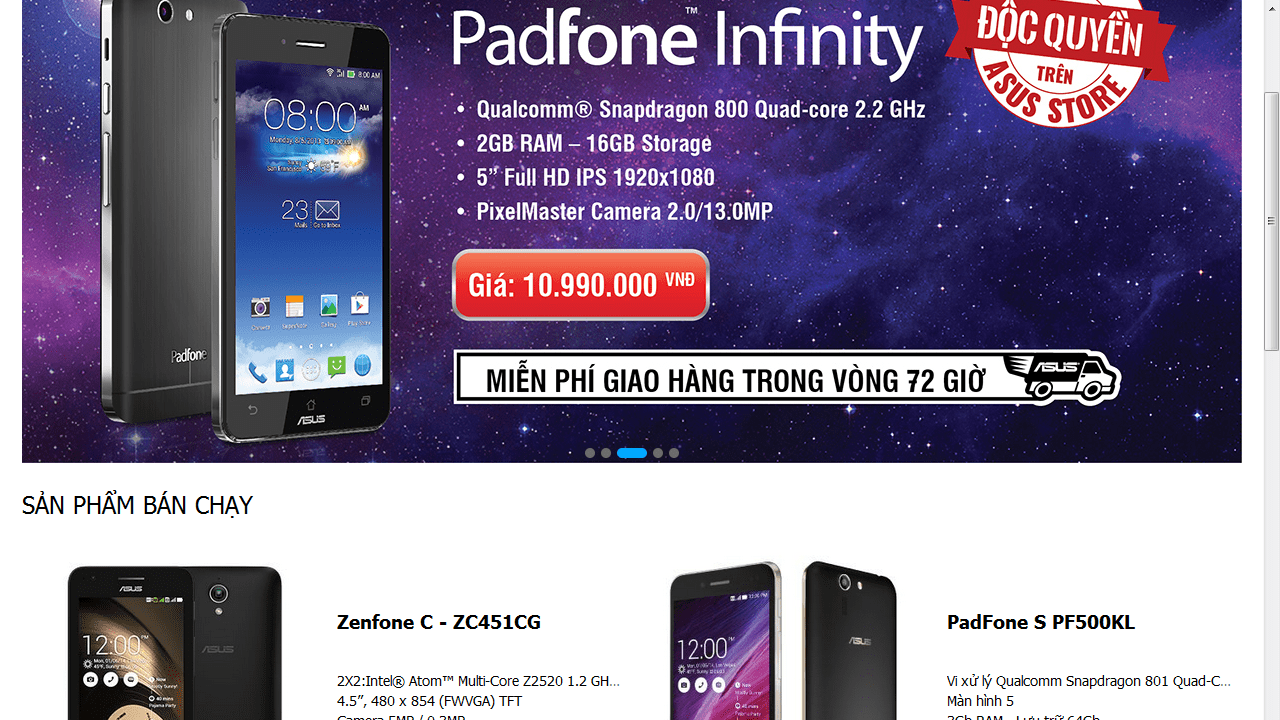Screen dimensions: 1280x720
Task: Click the ASUS delivery truck icon
Action: point(1060,376)
